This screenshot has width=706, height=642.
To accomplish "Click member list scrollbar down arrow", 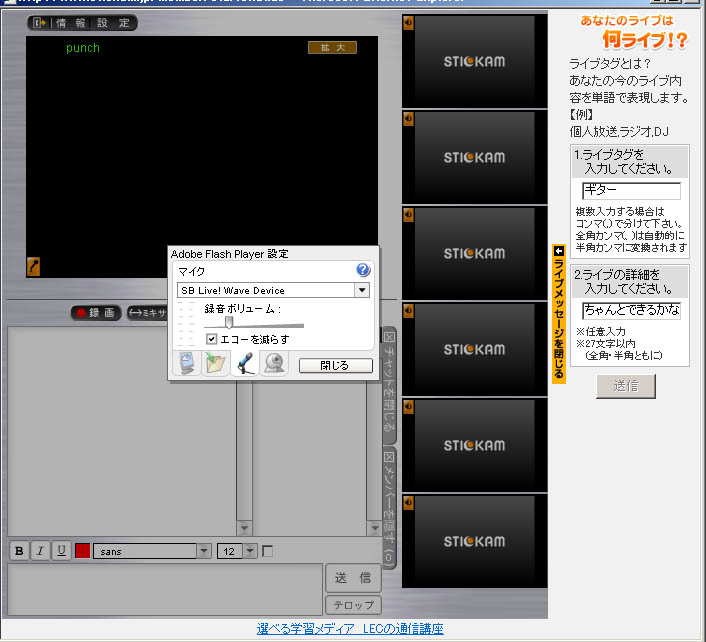I will (374, 528).
